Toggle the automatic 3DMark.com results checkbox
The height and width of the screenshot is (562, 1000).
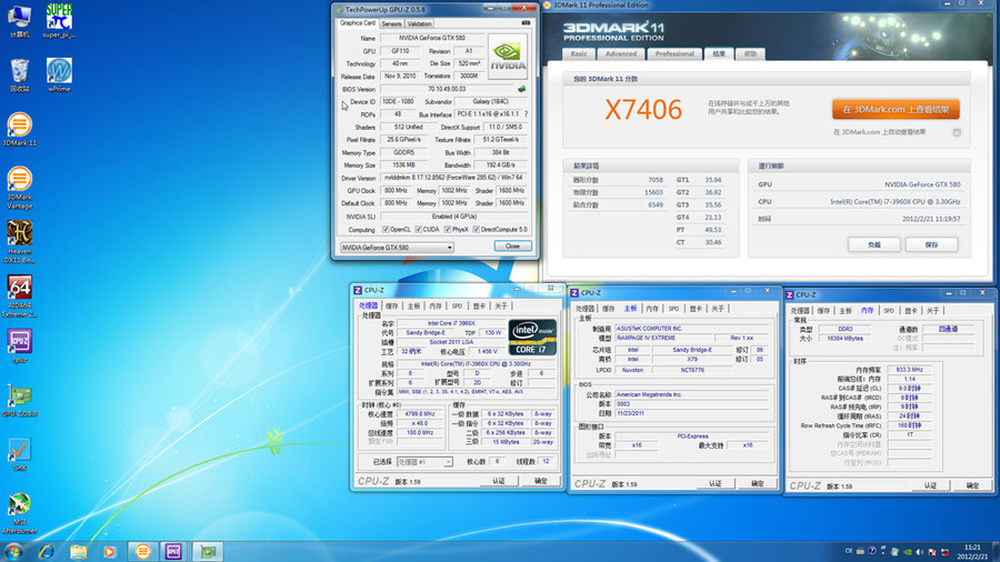(957, 133)
